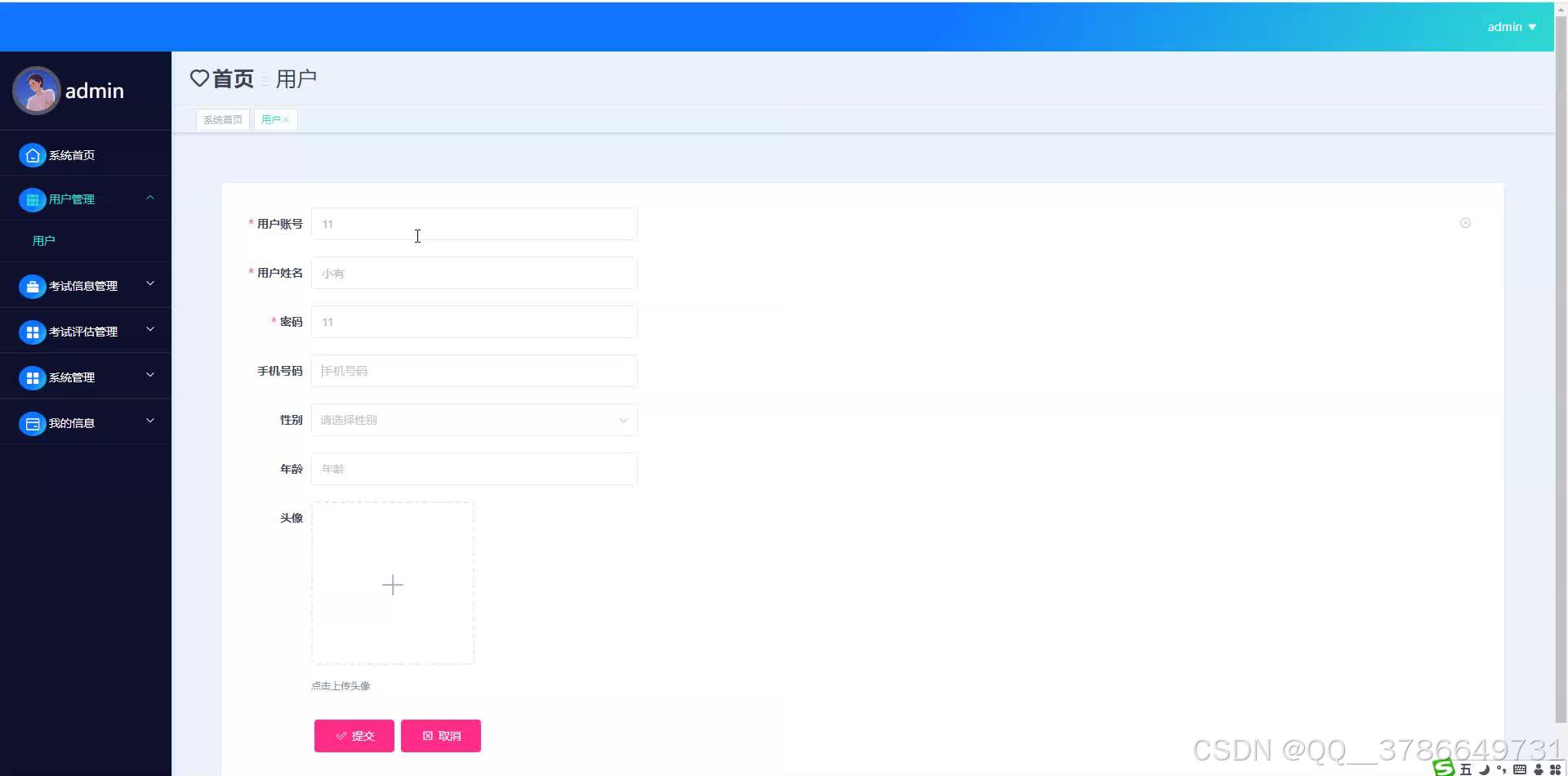Click the 取消 cancel button

coord(441,736)
